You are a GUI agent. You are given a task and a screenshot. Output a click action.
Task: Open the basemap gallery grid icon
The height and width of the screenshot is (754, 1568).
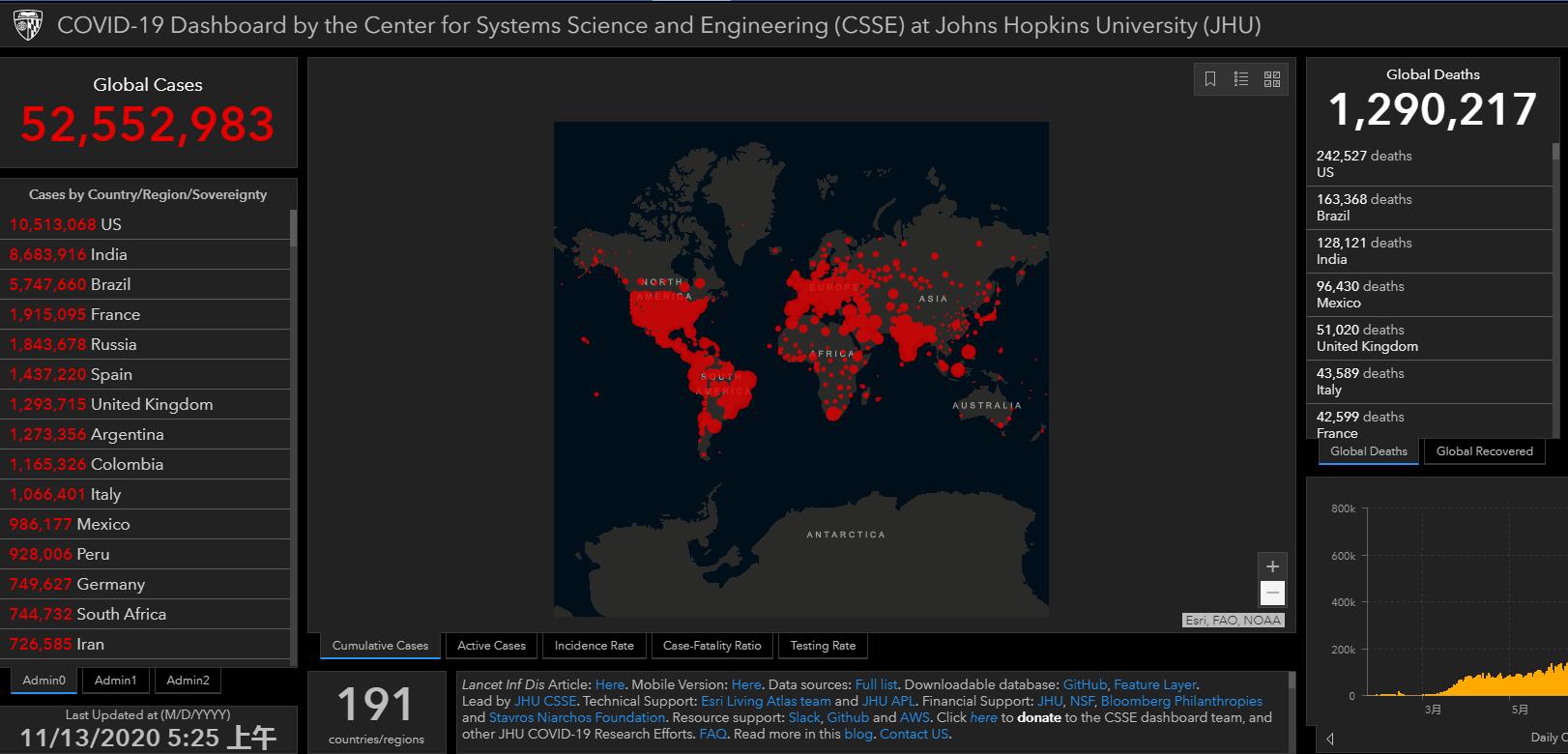pos(1272,79)
